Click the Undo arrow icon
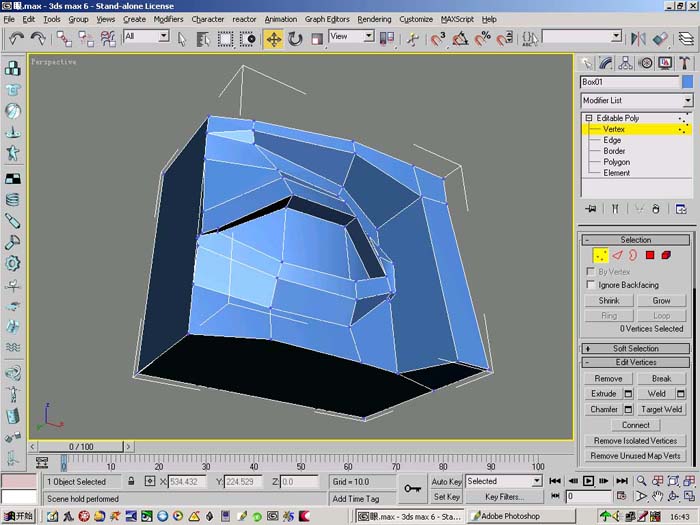The width and height of the screenshot is (700, 525). coord(16,39)
